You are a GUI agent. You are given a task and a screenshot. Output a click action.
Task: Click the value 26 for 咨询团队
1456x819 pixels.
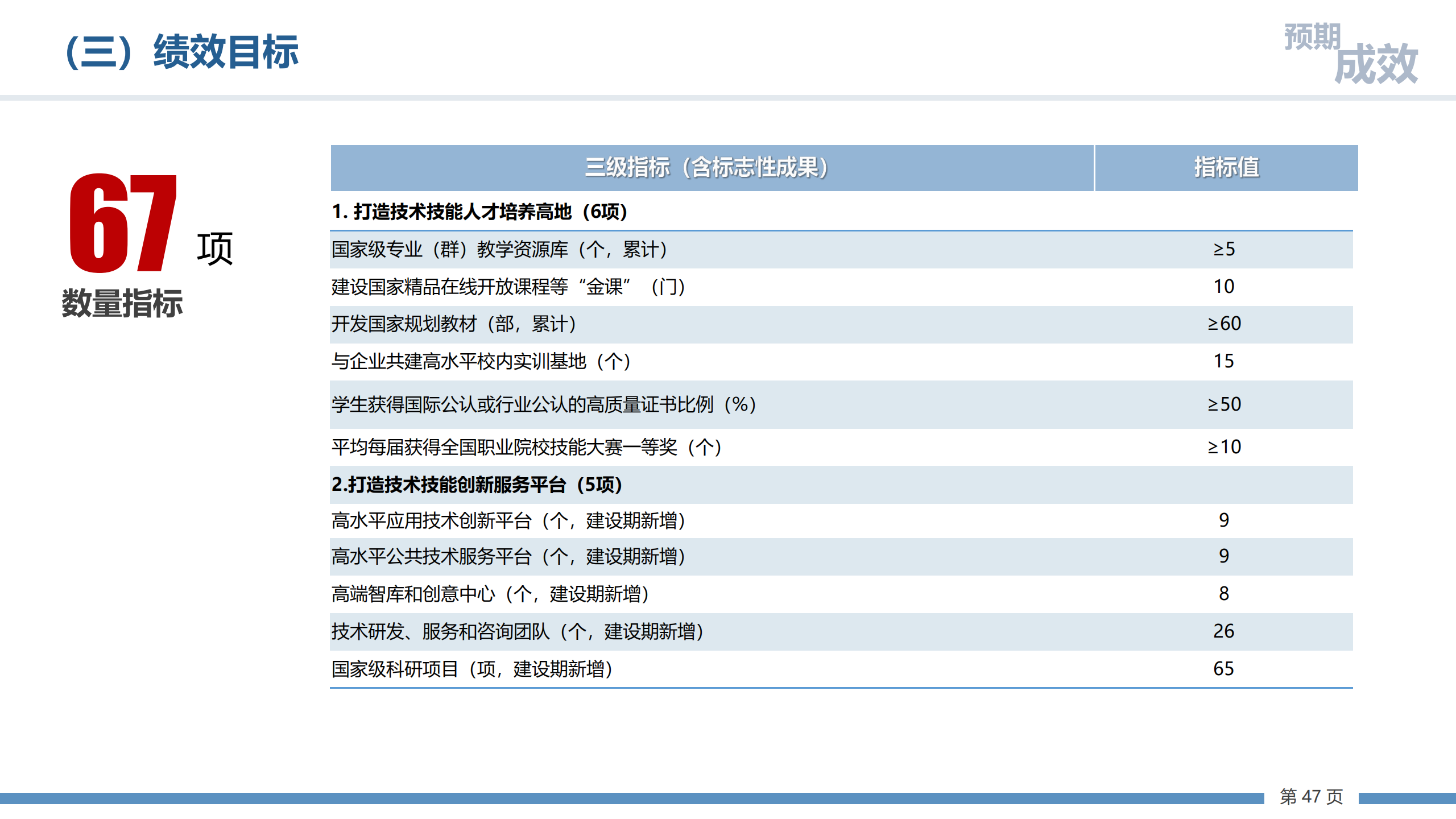1223,631
